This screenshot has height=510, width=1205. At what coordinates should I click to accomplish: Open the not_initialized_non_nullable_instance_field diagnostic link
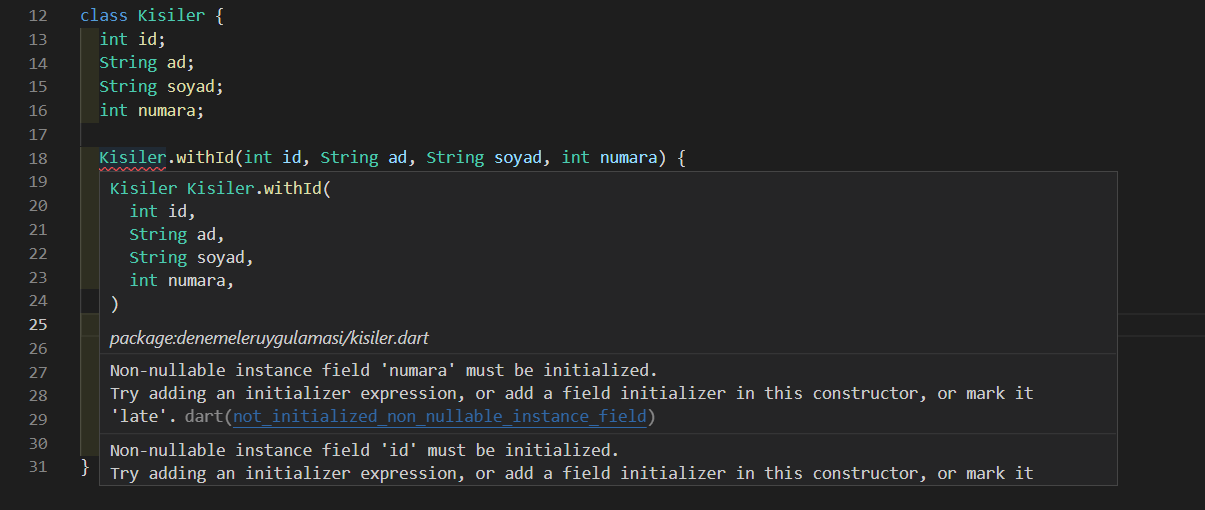click(443, 416)
